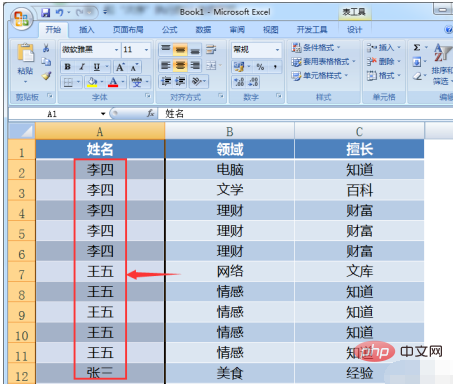This screenshot has width=453, height=384.
Task: Switch to the 视图 View tab
Action: click(x=271, y=30)
